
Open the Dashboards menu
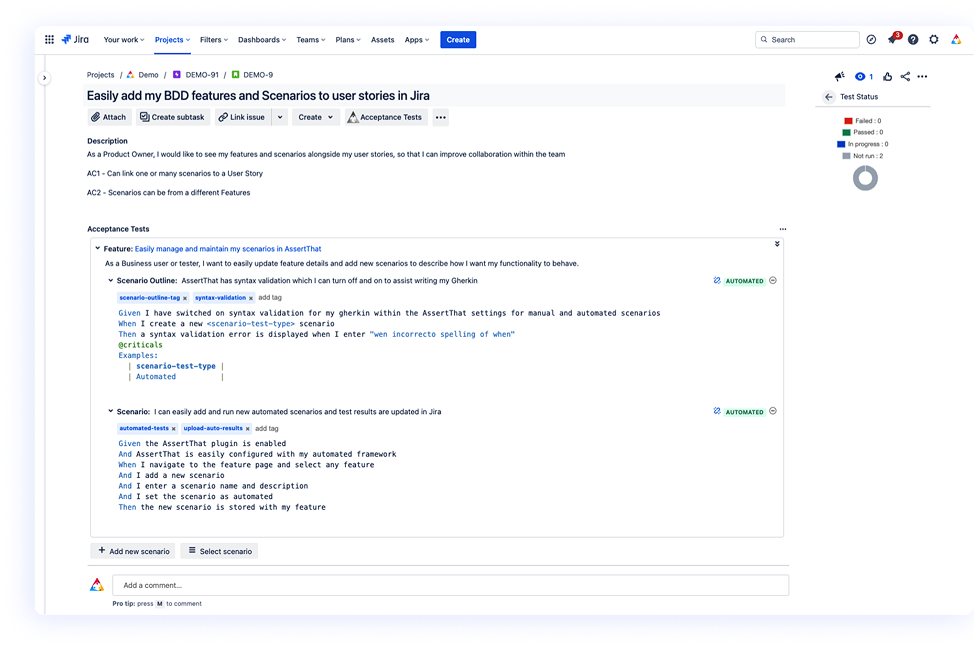point(261,39)
